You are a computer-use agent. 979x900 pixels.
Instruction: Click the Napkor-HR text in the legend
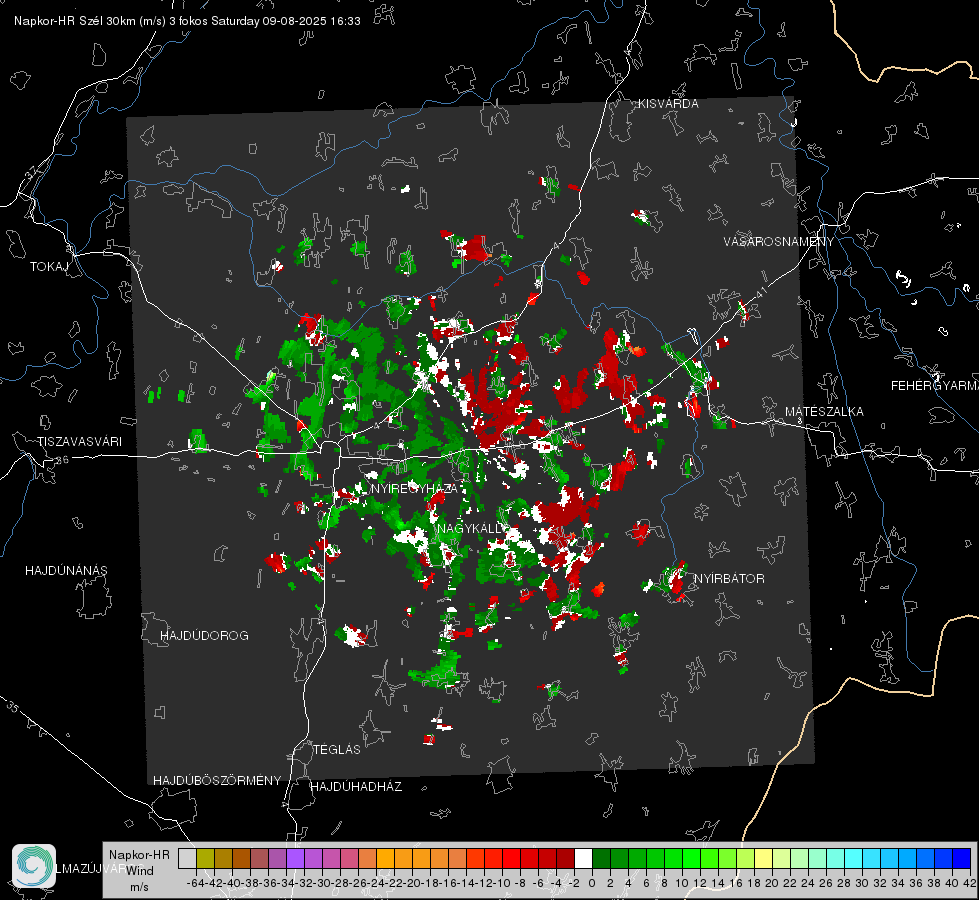[139, 855]
